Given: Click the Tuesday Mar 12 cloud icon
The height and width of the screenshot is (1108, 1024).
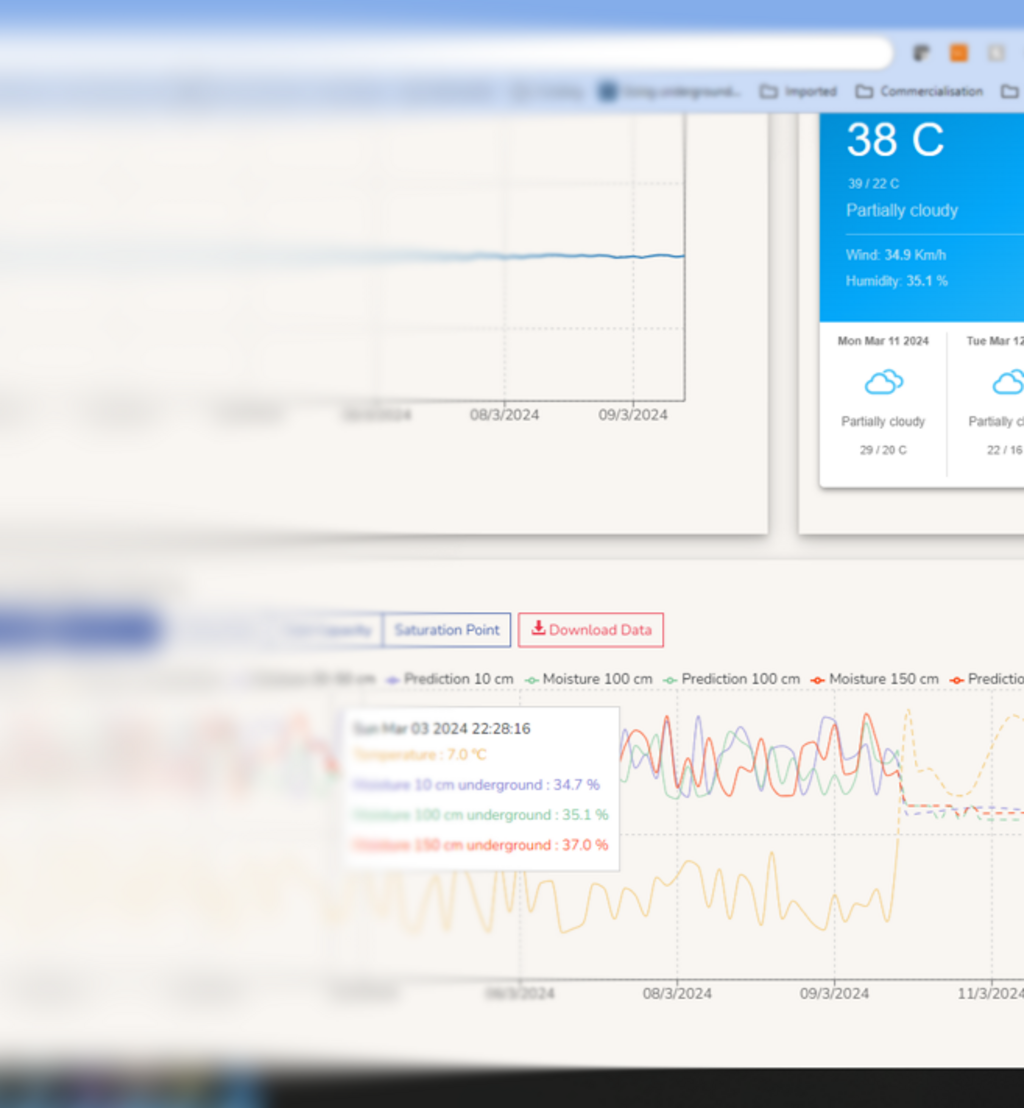Looking at the screenshot, I should (x=1008, y=382).
